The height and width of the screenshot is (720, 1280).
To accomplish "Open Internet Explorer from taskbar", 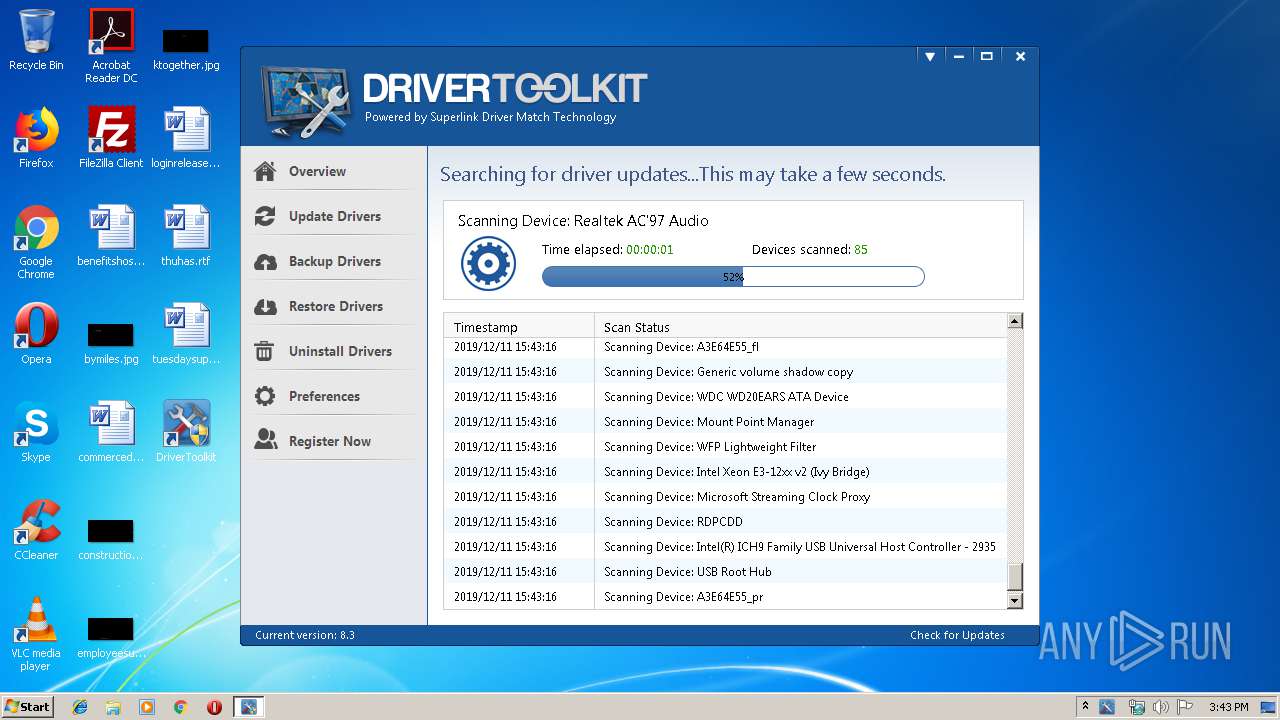I will point(80,707).
